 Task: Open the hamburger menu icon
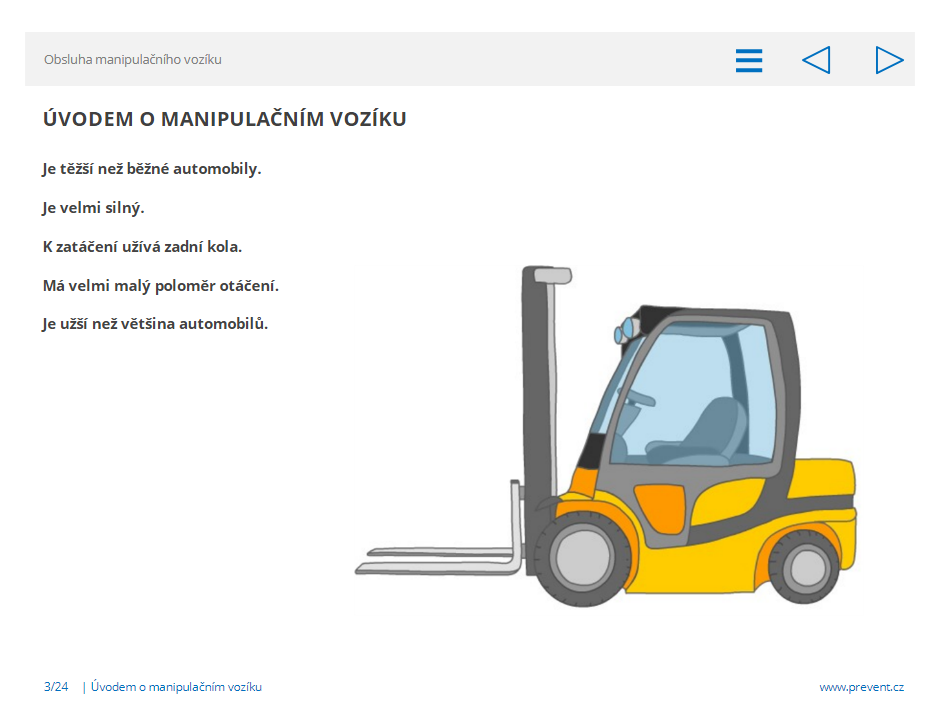(749, 61)
